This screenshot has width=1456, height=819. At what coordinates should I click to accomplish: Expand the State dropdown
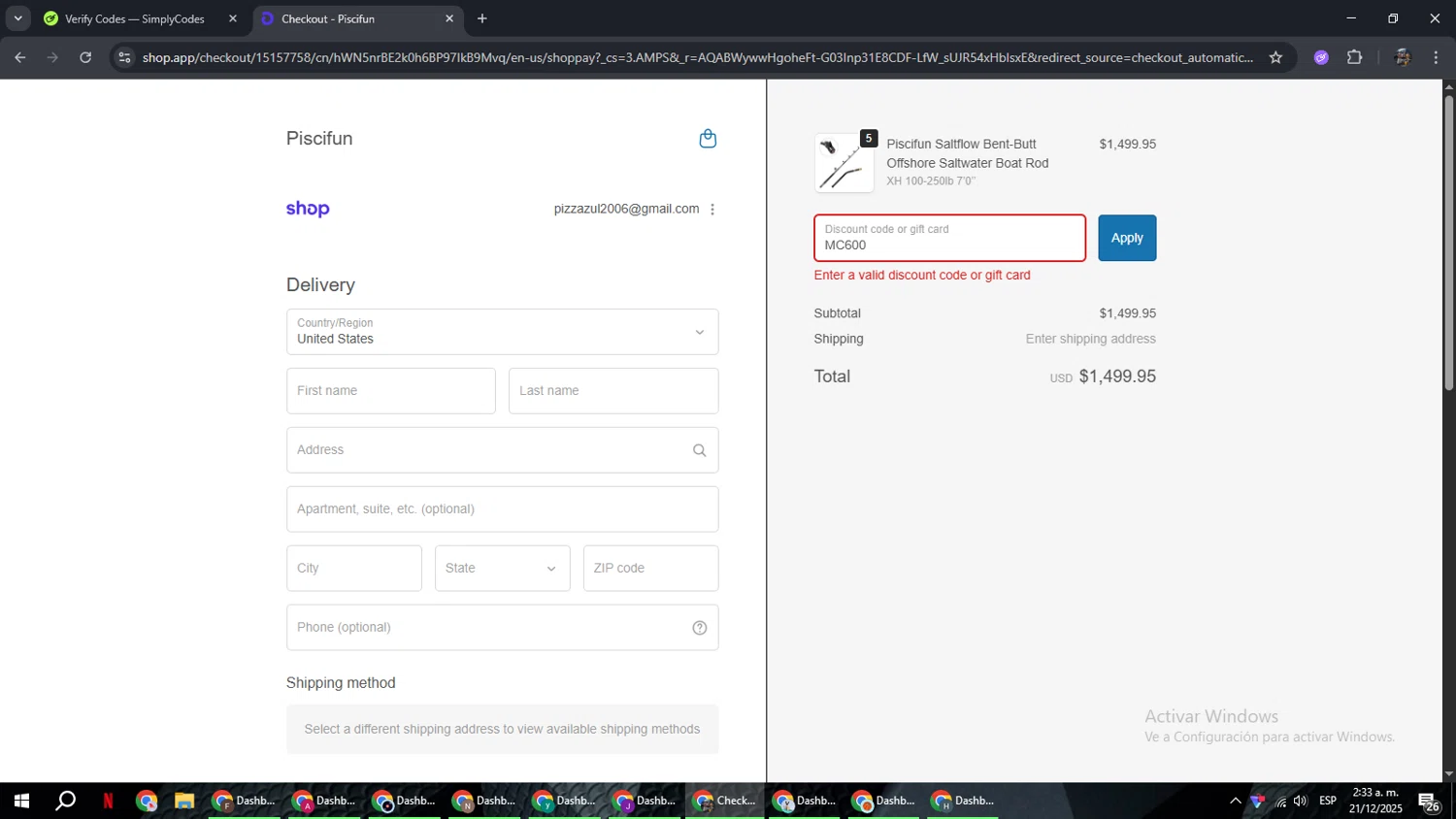point(503,569)
